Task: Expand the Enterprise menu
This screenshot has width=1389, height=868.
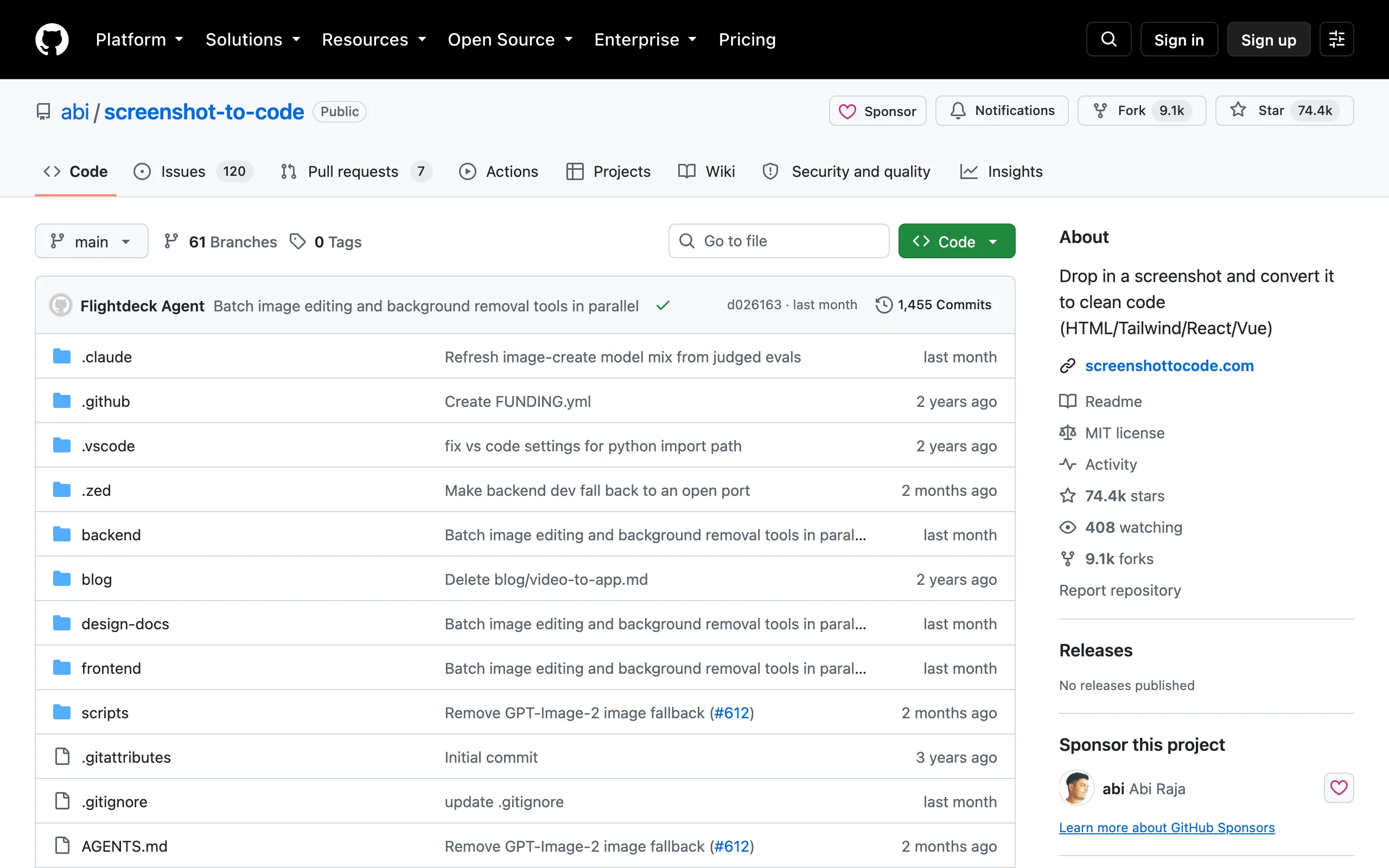Action: [646, 39]
